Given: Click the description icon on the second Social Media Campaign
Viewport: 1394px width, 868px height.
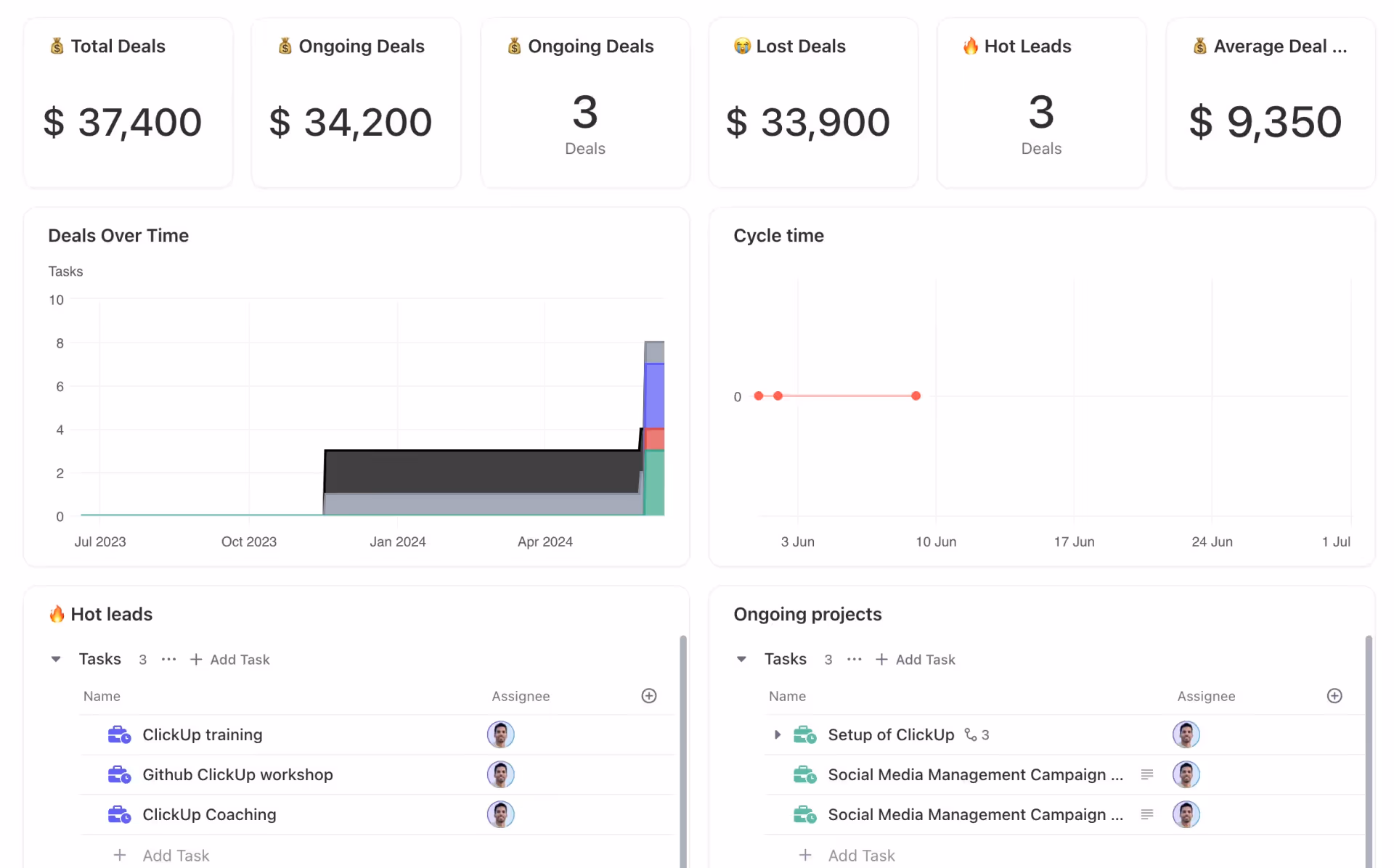Looking at the screenshot, I should (1147, 814).
